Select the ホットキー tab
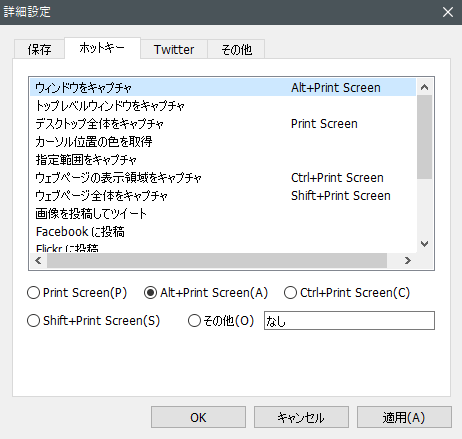 click(x=102, y=48)
